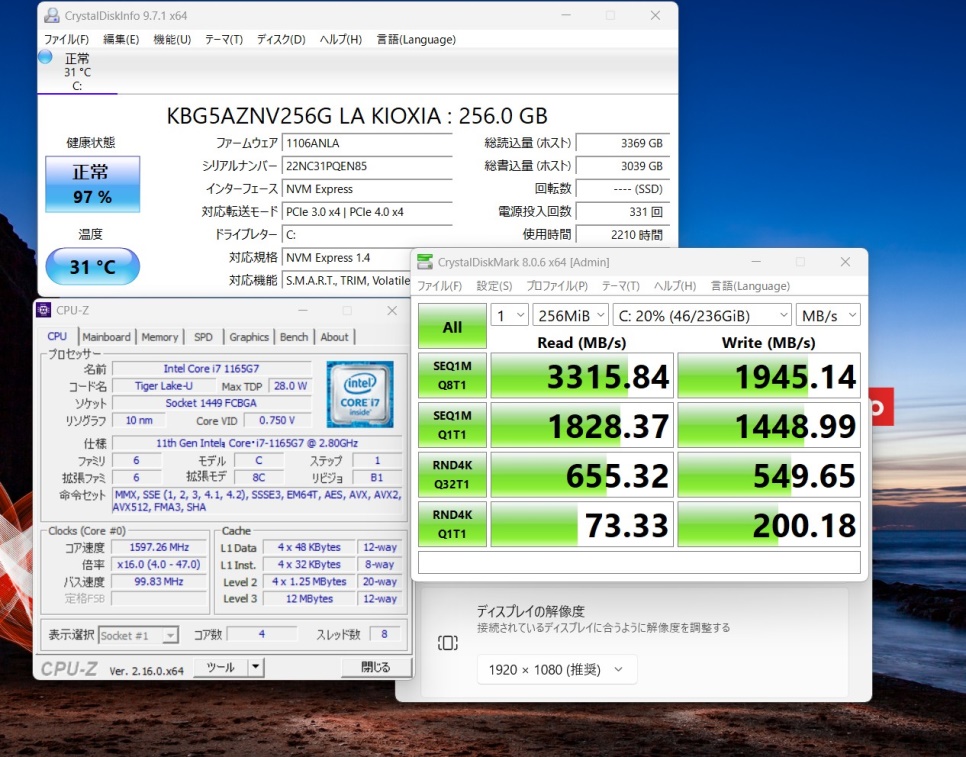Image resolution: width=966 pixels, height=757 pixels.
Task: Click the 正常 97% health status button
Action: (92, 184)
